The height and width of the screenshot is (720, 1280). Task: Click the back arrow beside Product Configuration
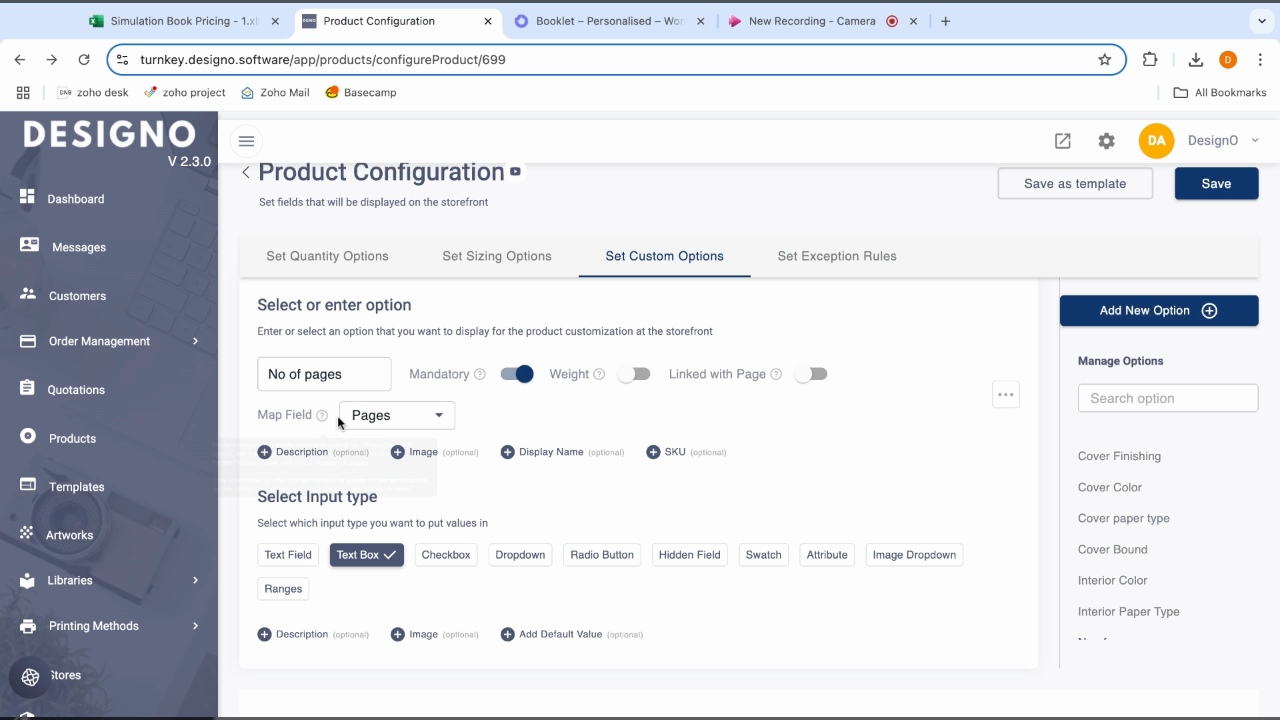tap(246, 173)
